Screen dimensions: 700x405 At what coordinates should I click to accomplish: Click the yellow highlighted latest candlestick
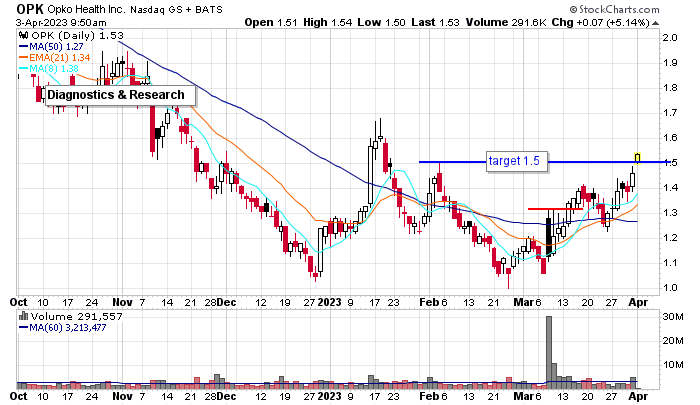pyautogui.click(x=638, y=158)
